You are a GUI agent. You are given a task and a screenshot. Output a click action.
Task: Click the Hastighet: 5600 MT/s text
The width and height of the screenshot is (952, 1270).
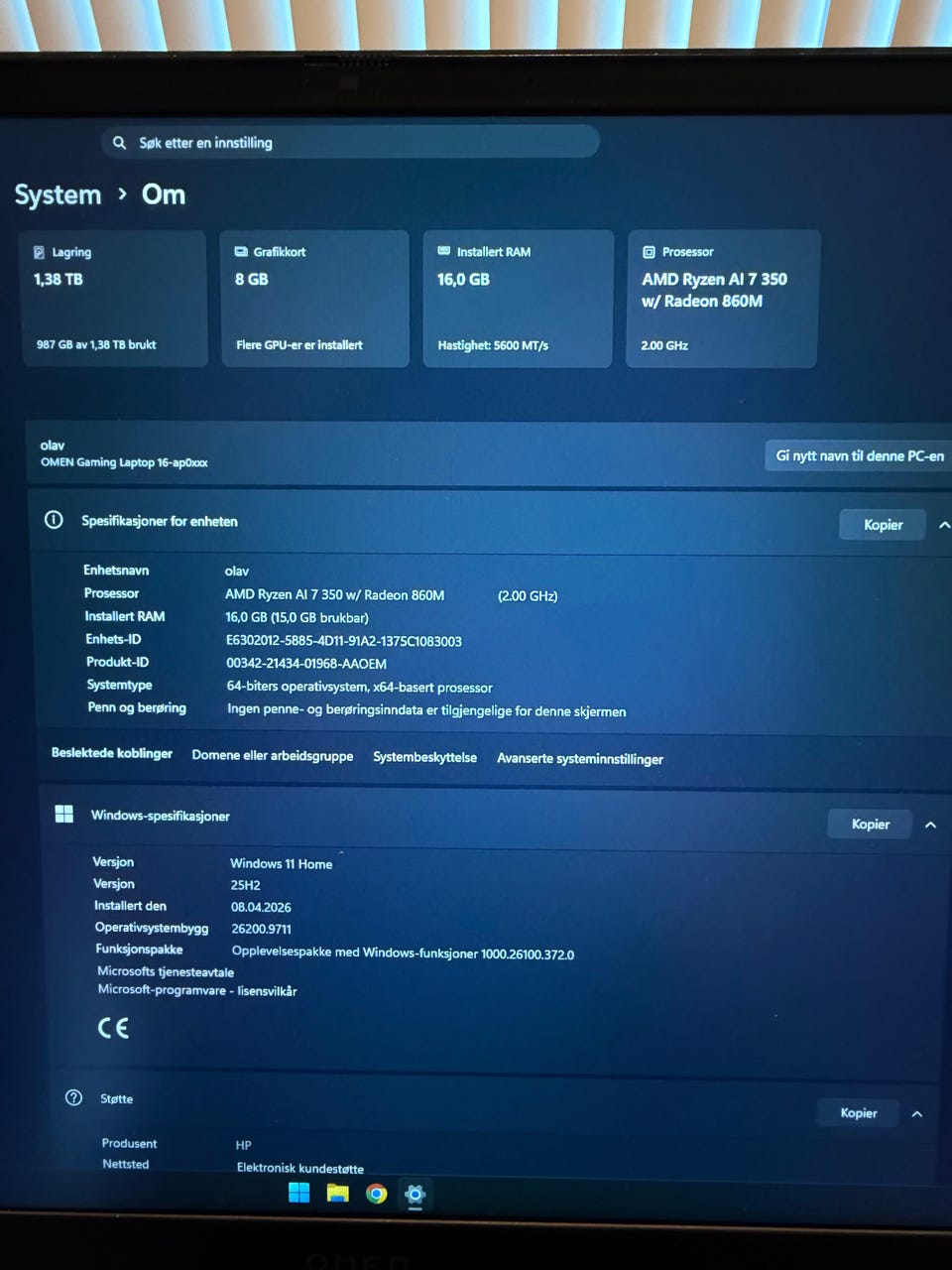click(x=493, y=345)
